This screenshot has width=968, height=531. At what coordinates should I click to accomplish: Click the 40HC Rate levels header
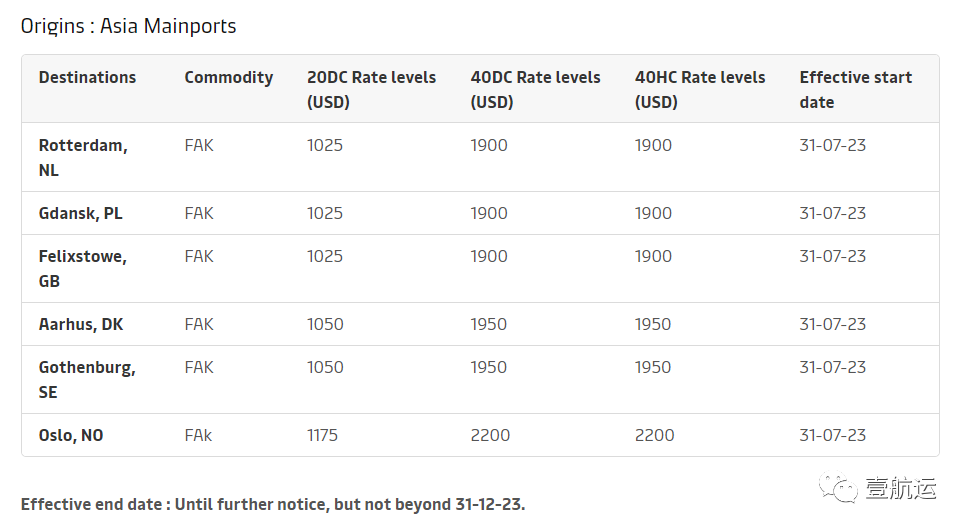[x=699, y=90]
